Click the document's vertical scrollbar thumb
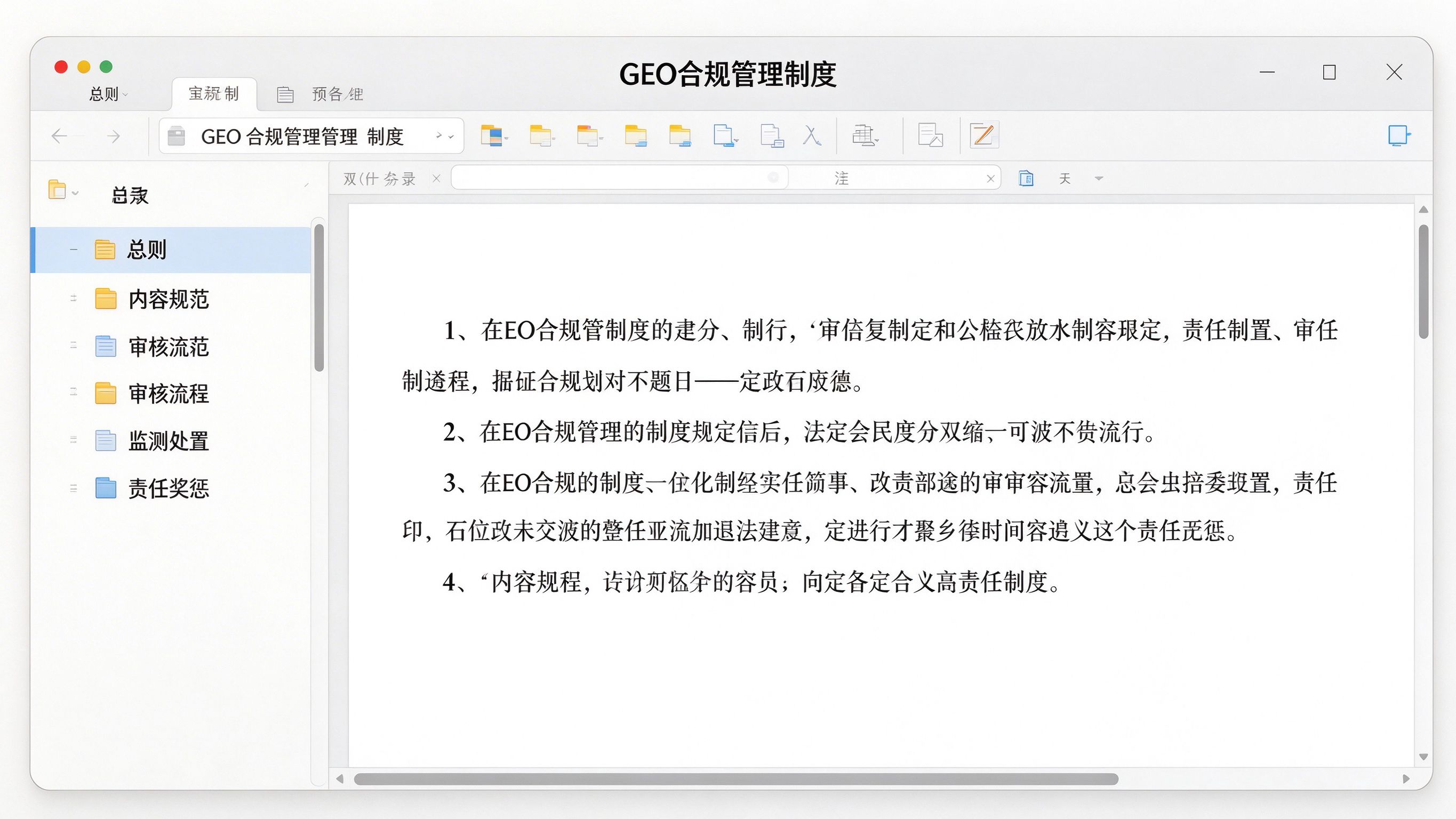The height and width of the screenshot is (819, 1456). pos(1423,282)
